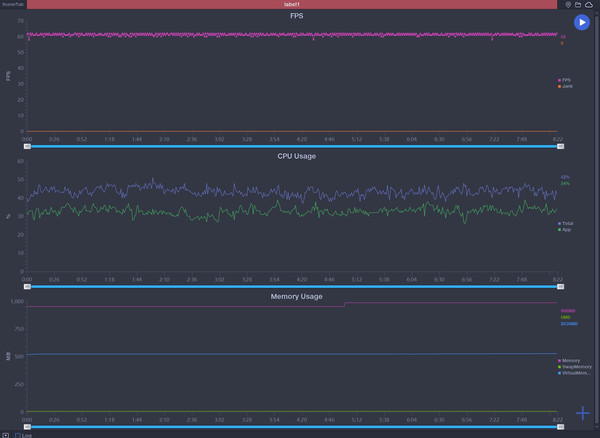Toggle the FPS series in legend
The image size is (600, 438).
tap(564, 80)
